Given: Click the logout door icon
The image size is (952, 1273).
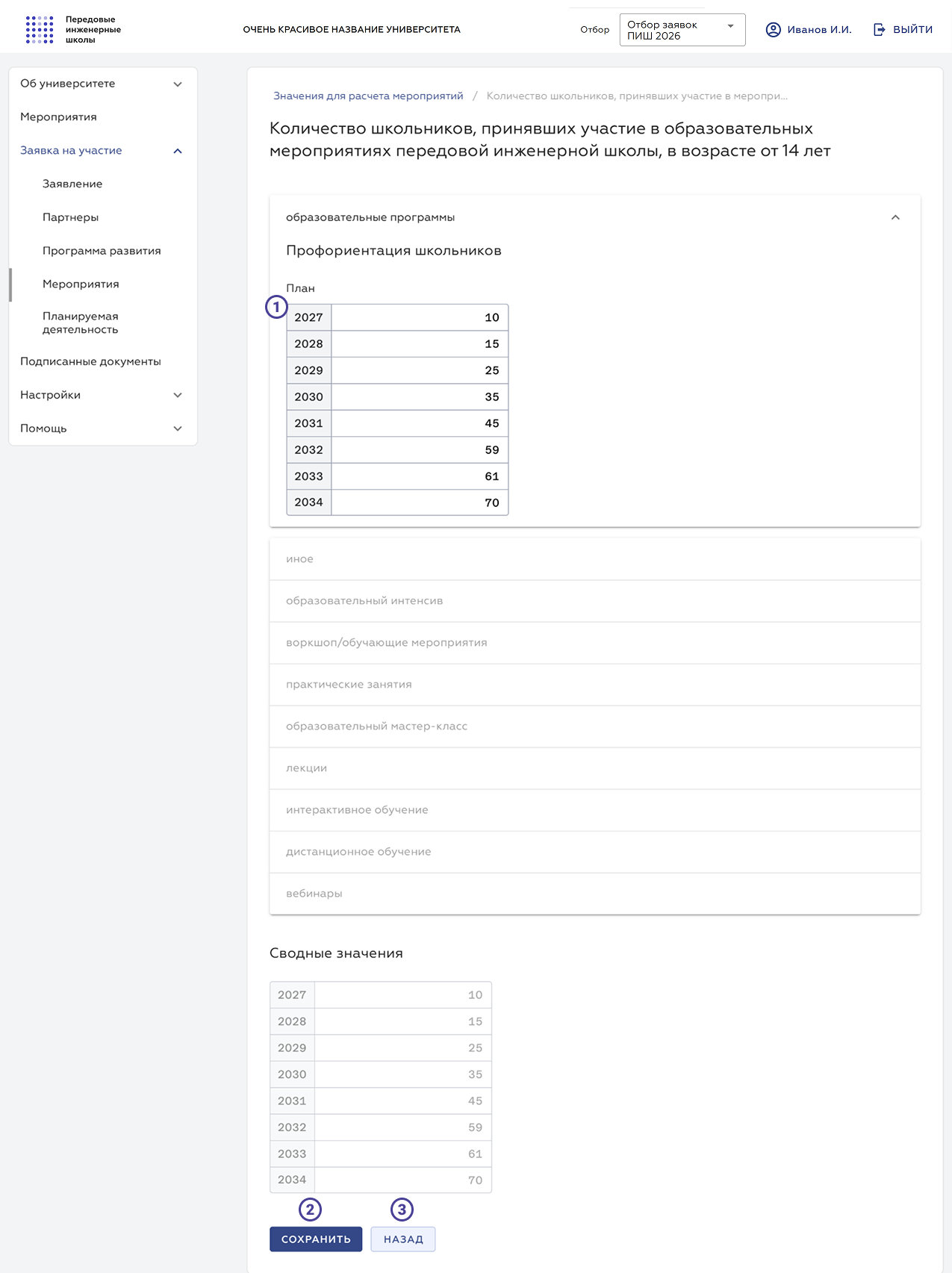Looking at the screenshot, I should point(880,30).
